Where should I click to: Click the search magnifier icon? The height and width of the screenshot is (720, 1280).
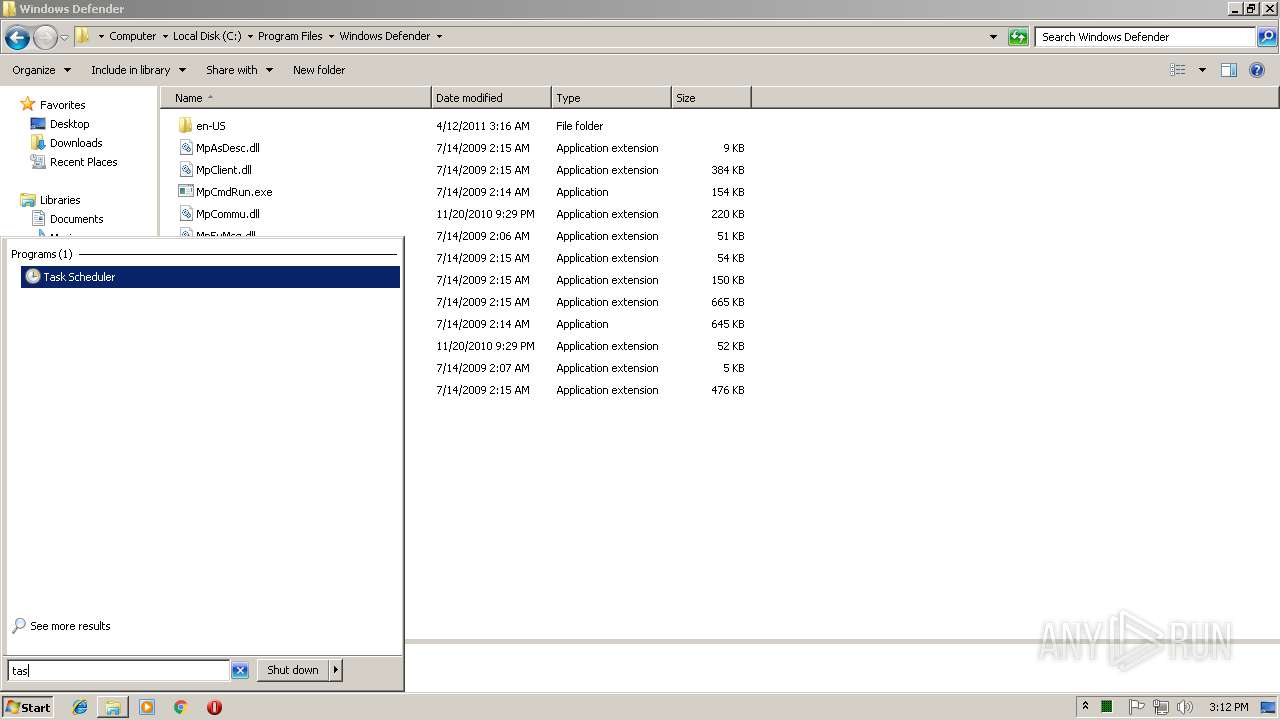(1267, 37)
